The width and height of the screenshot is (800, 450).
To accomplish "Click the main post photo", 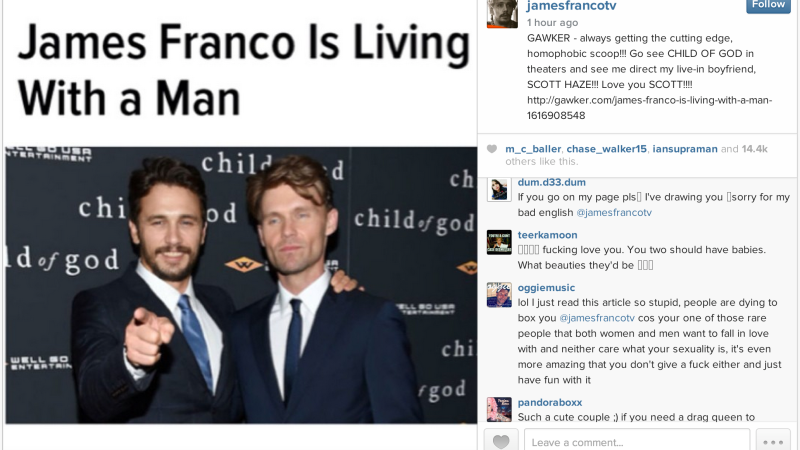I will click(x=241, y=285).
